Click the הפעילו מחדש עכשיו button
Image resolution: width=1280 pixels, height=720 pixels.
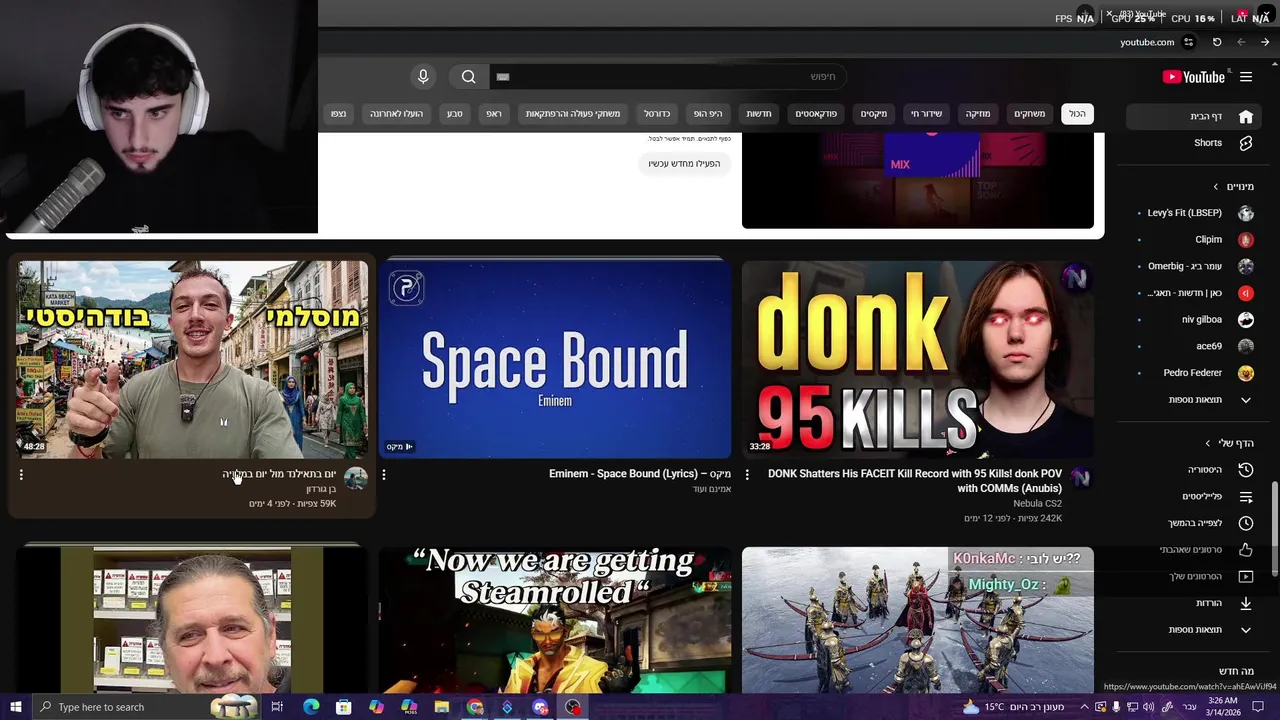tap(684, 164)
